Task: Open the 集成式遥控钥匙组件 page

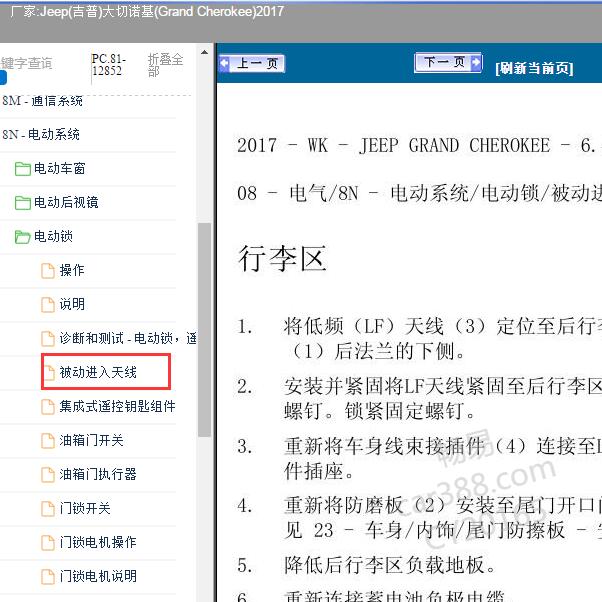Action: 117,406
